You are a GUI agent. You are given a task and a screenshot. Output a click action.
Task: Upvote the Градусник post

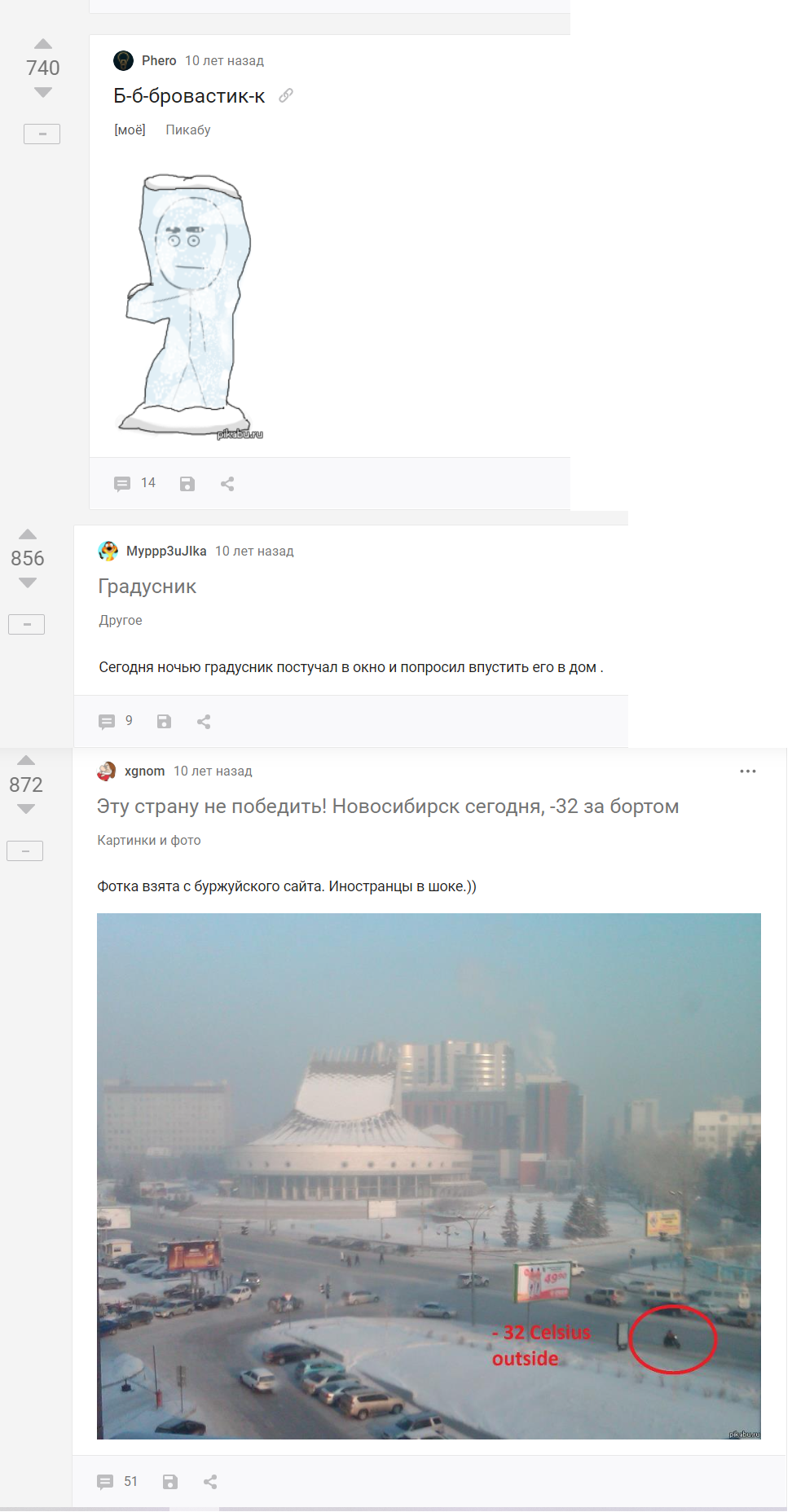pos(28,534)
